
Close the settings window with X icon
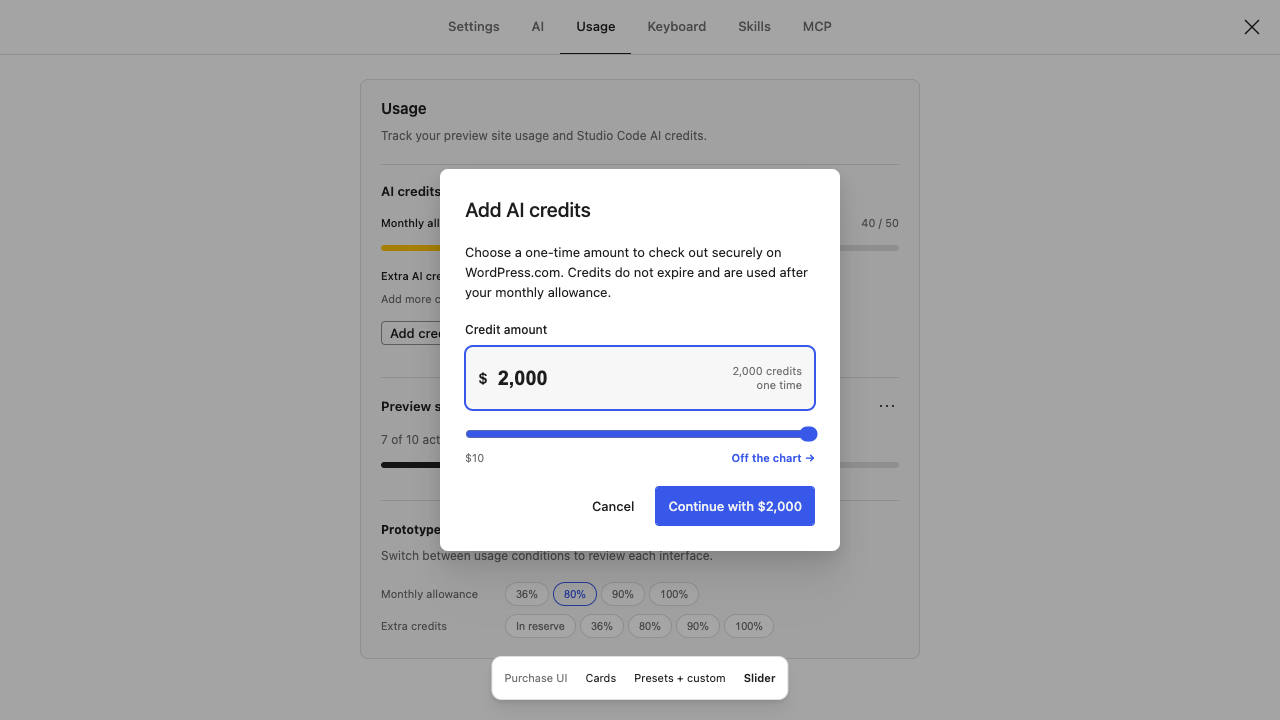[x=1251, y=27]
